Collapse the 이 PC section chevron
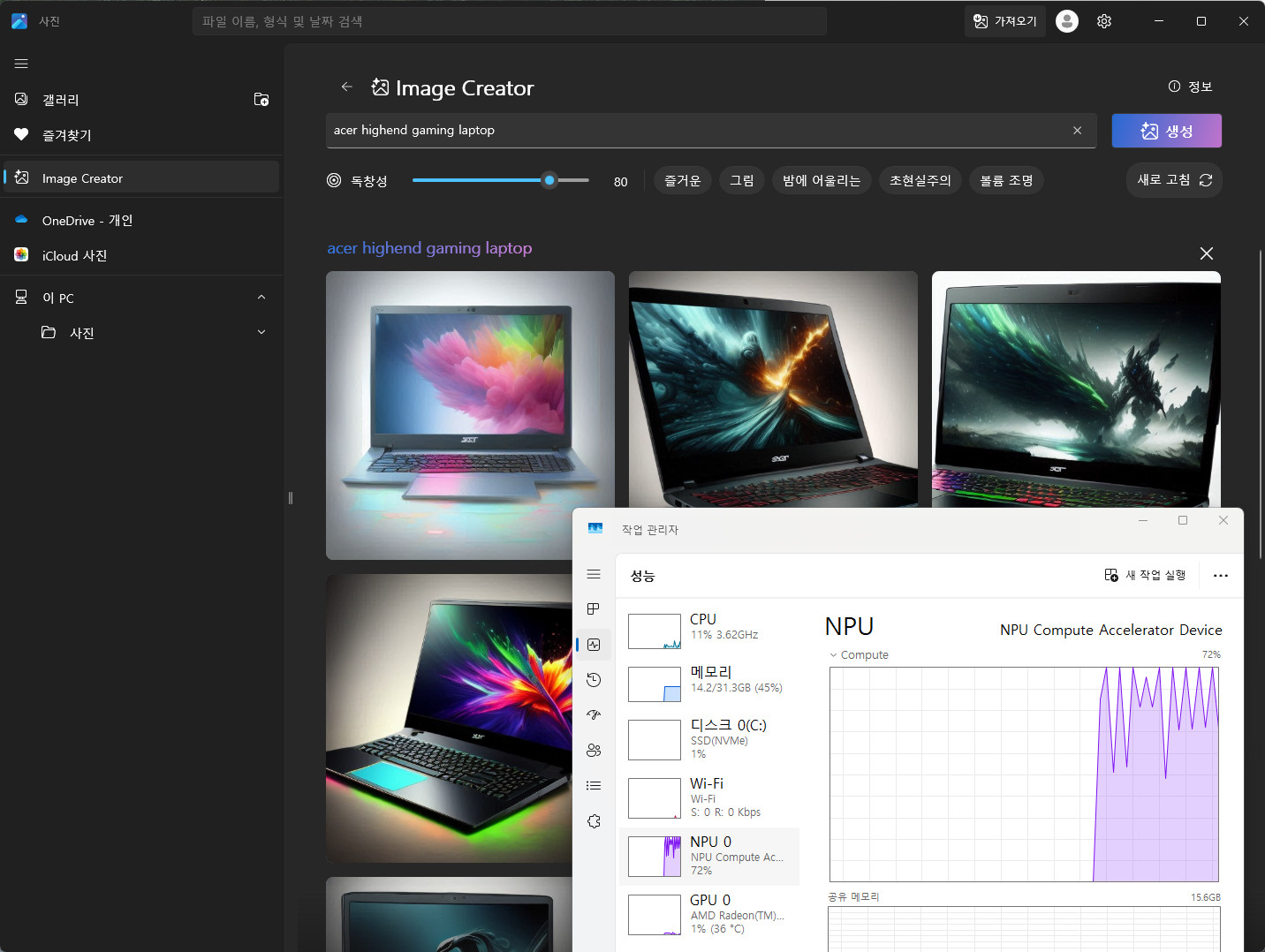Viewport: 1265px width, 952px height. click(x=261, y=298)
